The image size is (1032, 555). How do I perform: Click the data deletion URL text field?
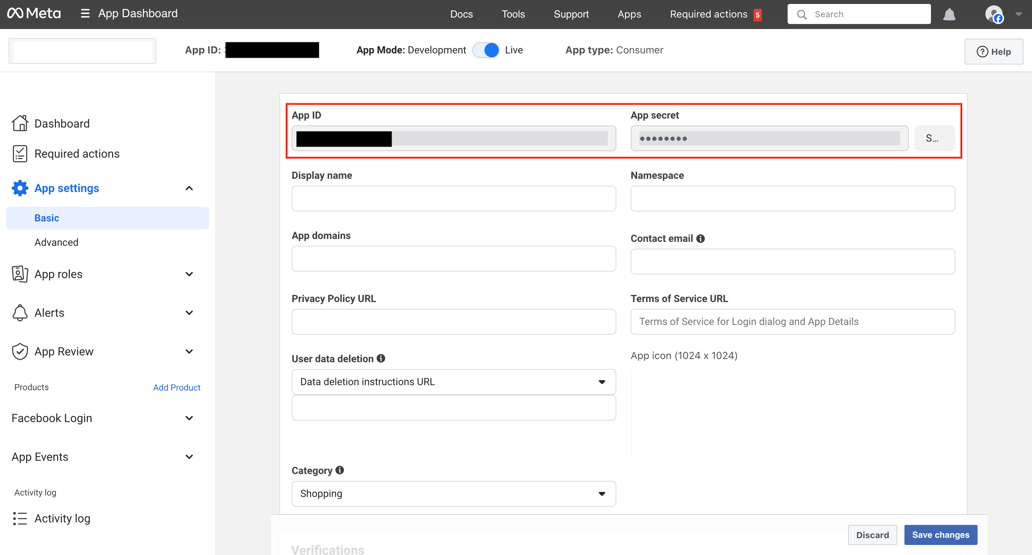453,408
